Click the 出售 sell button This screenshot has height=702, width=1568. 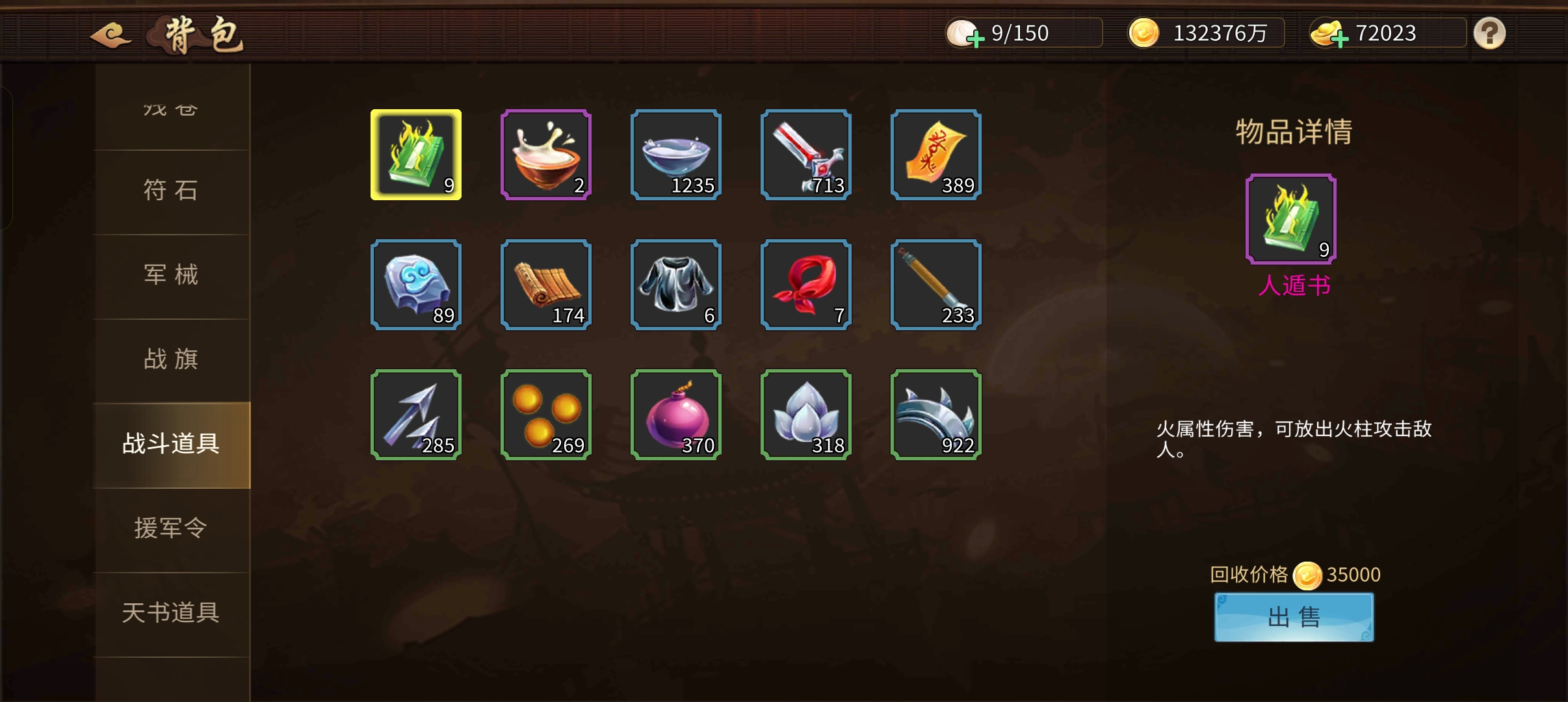tap(1294, 617)
